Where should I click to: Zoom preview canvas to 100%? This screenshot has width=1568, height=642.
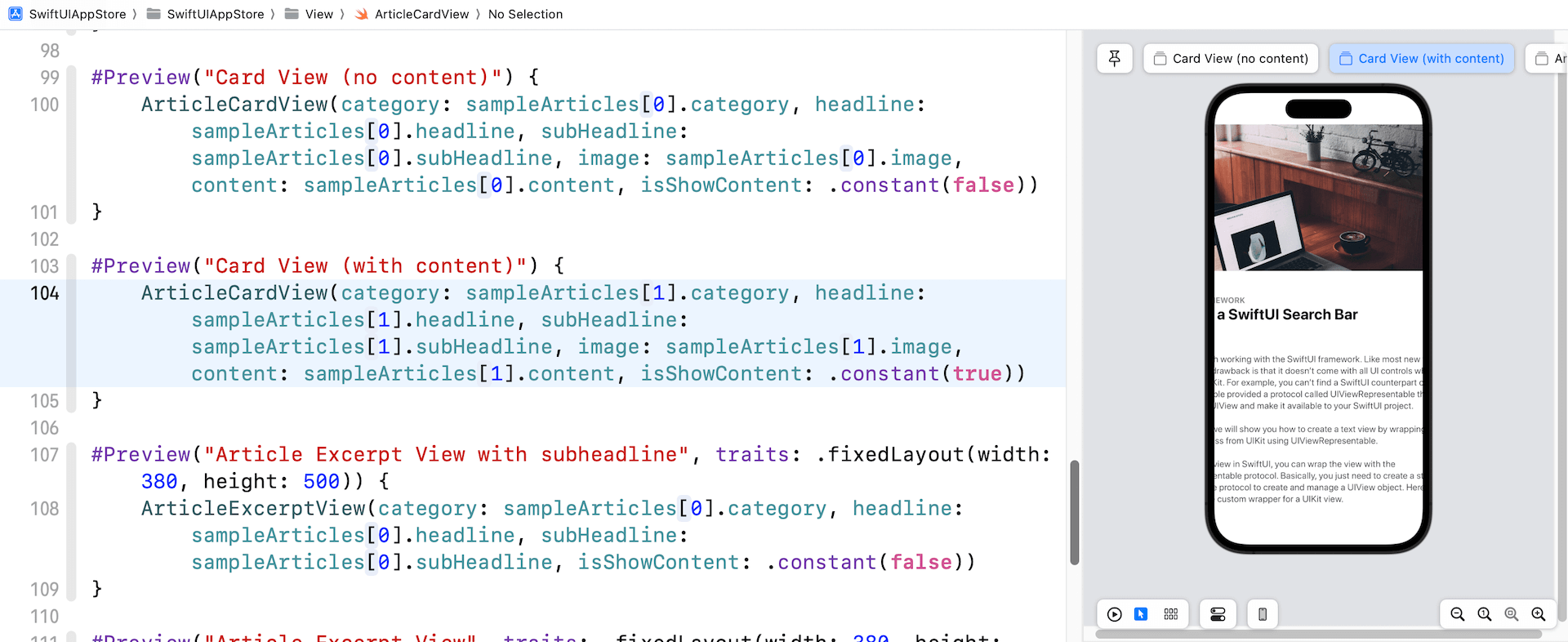pos(1484,614)
